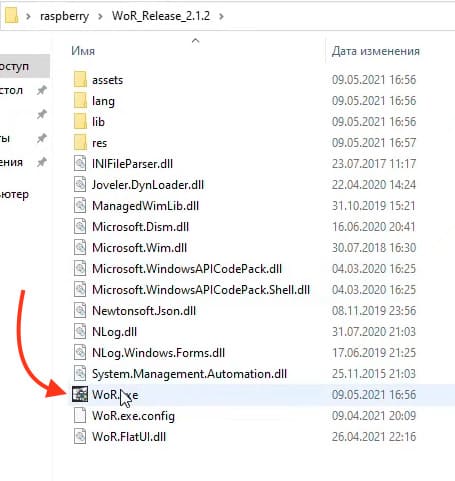
Task: Select the lang folder icon
Action: (x=80, y=101)
